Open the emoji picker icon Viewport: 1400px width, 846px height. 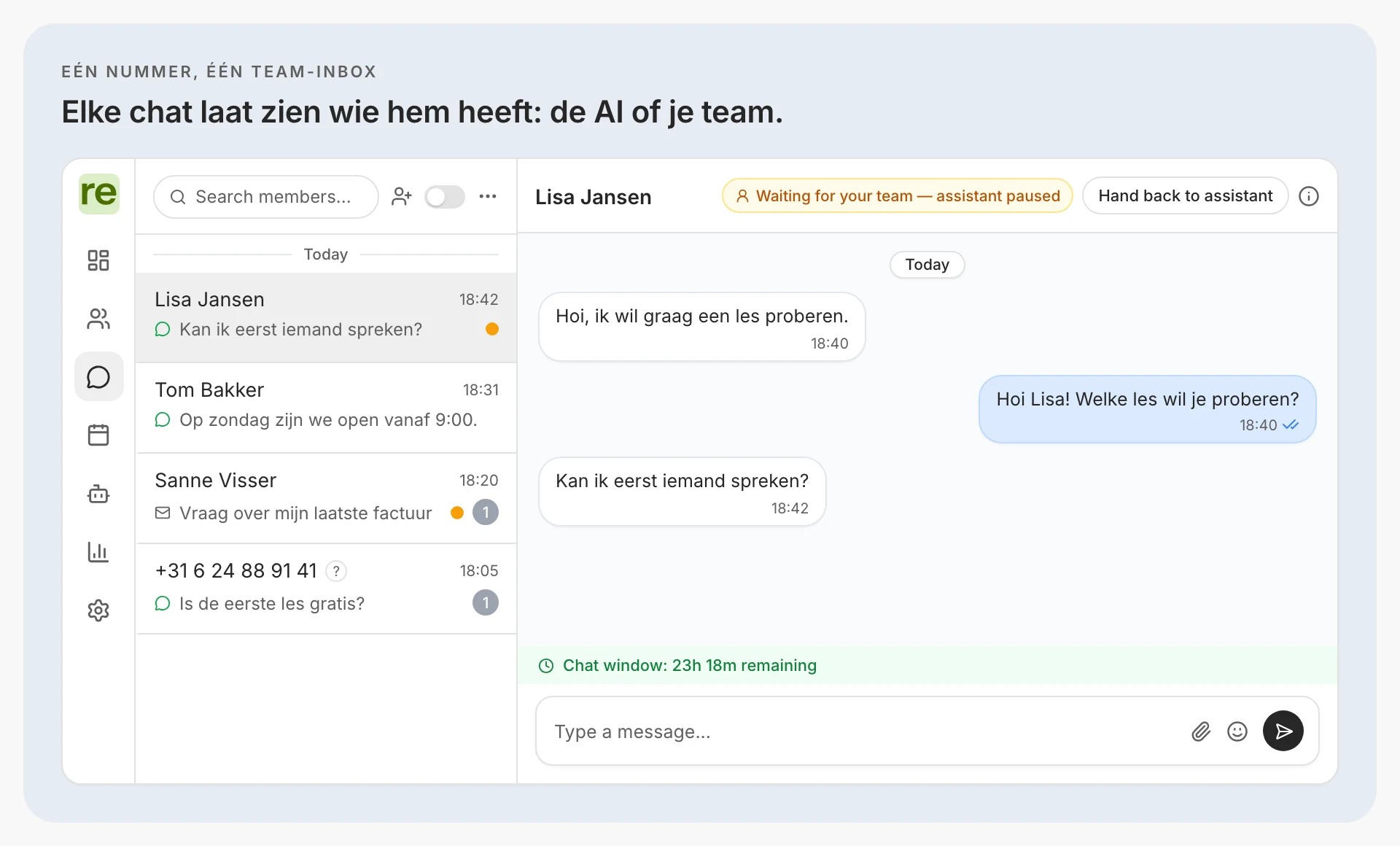(x=1237, y=731)
